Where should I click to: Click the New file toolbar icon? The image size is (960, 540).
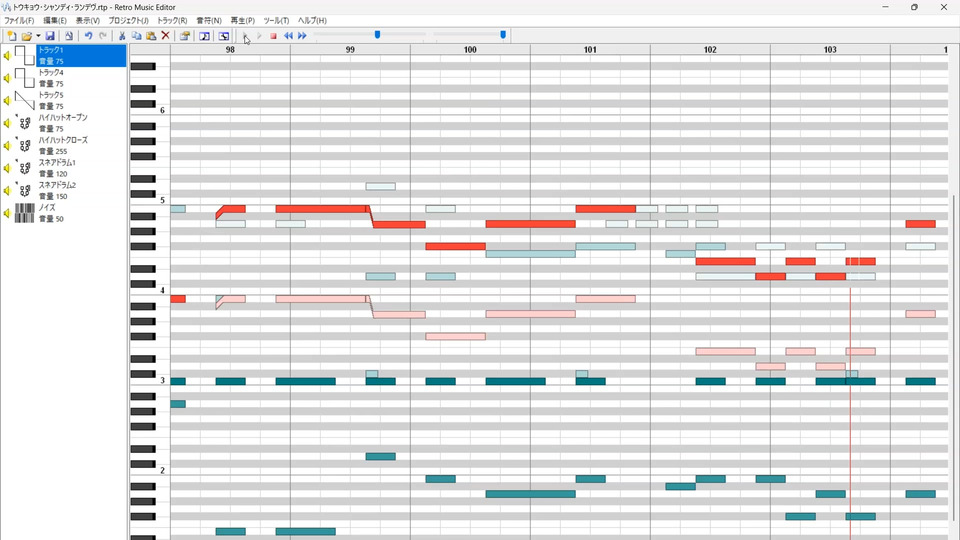click(12, 36)
